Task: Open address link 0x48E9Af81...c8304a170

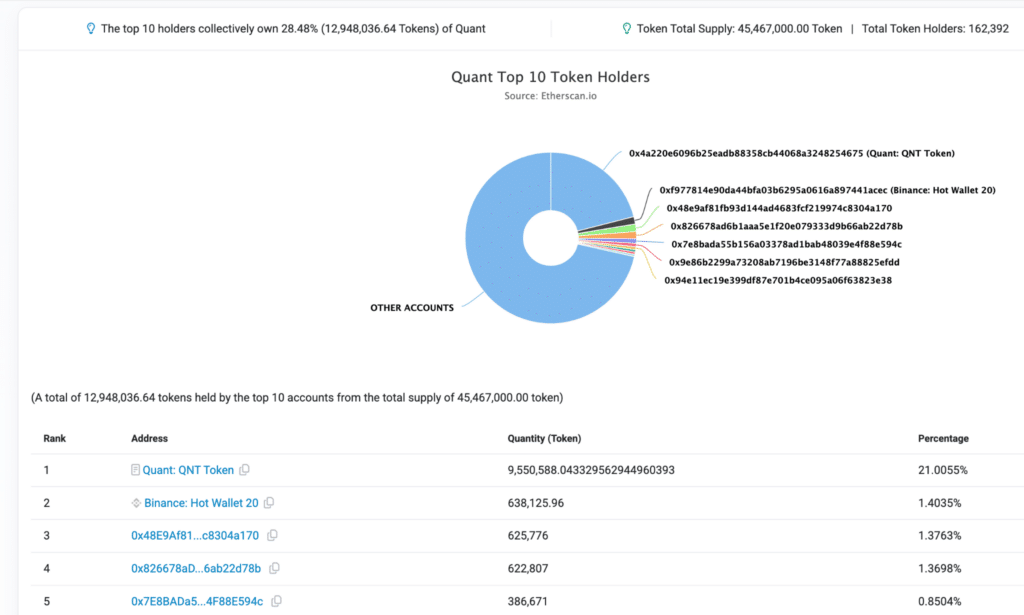Action: click(x=195, y=535)
